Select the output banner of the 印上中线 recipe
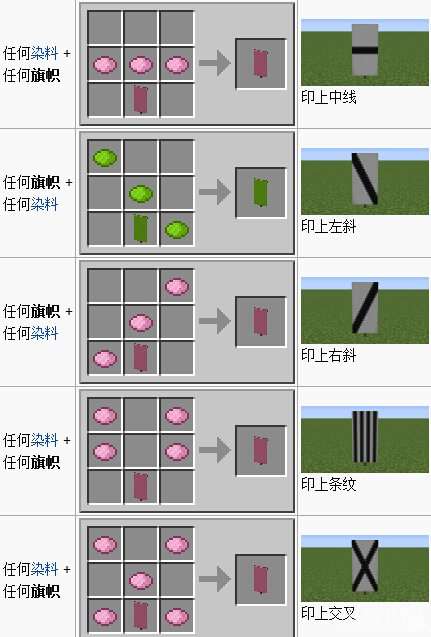Screen dimensions: 431x637 click(260, 63)
